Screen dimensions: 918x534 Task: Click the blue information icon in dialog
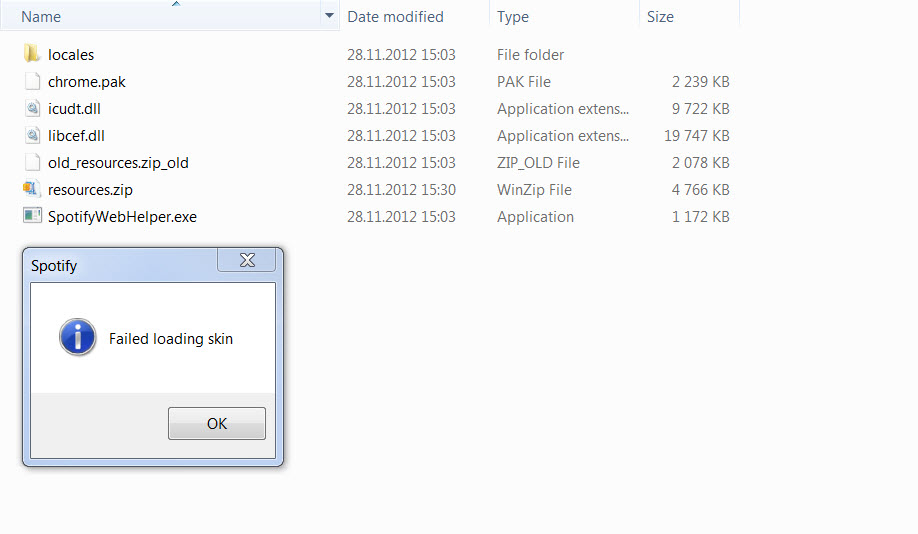pos(78,338)
